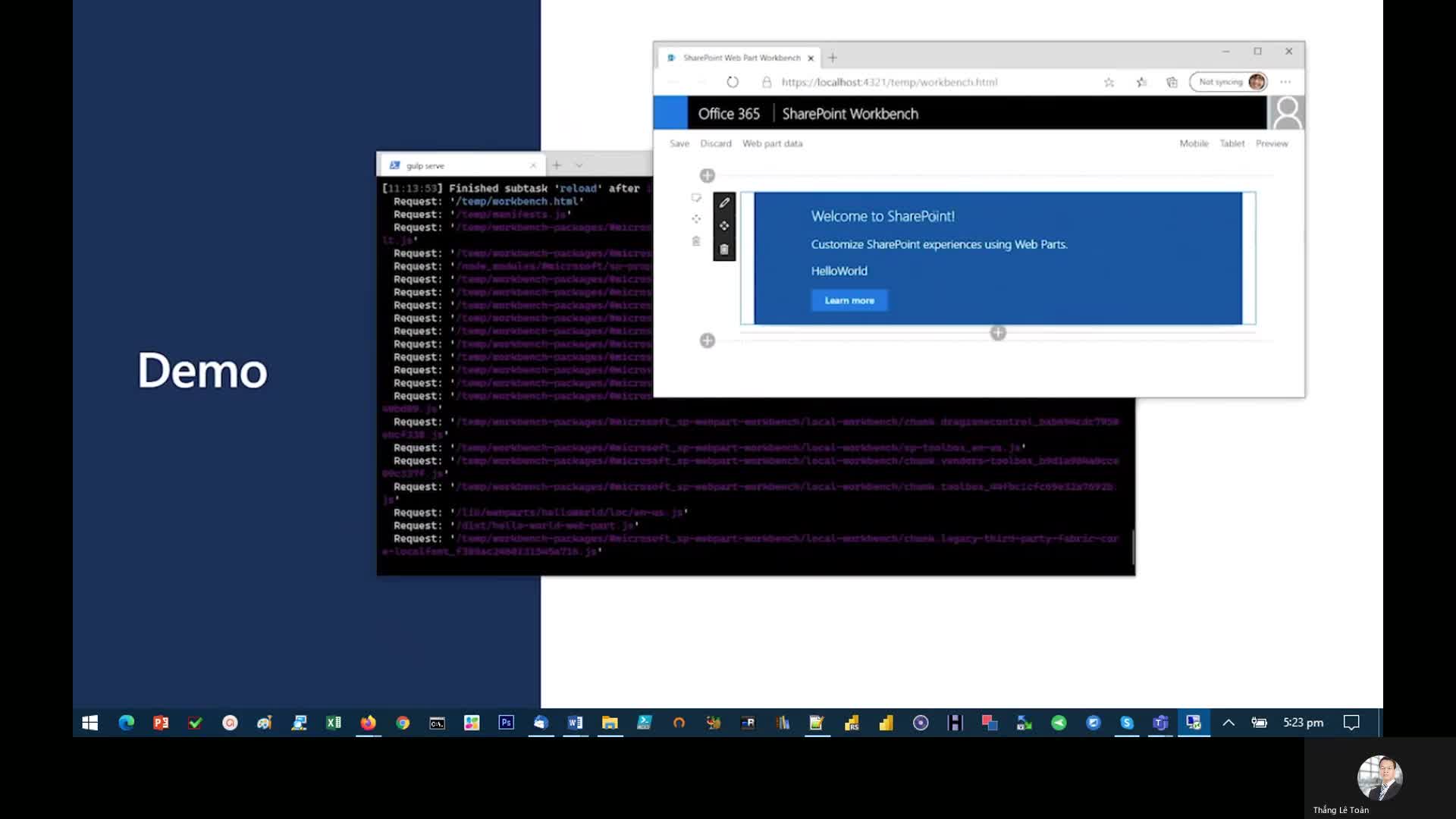Viewport: 1456px width, 819px height.
Task: Click the SharePoint Workbench header title
Action: (x=850, y=114)
